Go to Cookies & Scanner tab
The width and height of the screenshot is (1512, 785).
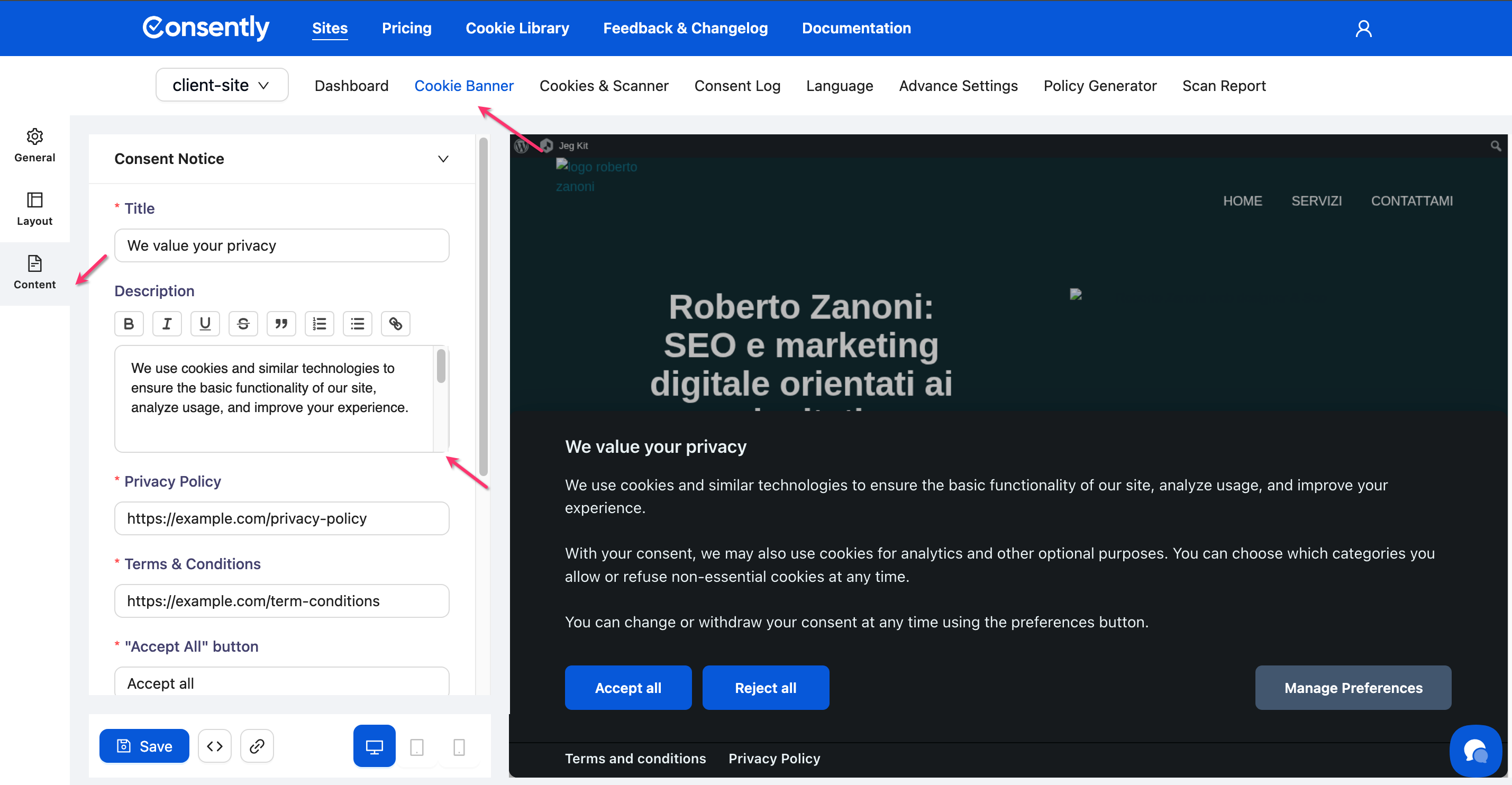coord(604,86)
